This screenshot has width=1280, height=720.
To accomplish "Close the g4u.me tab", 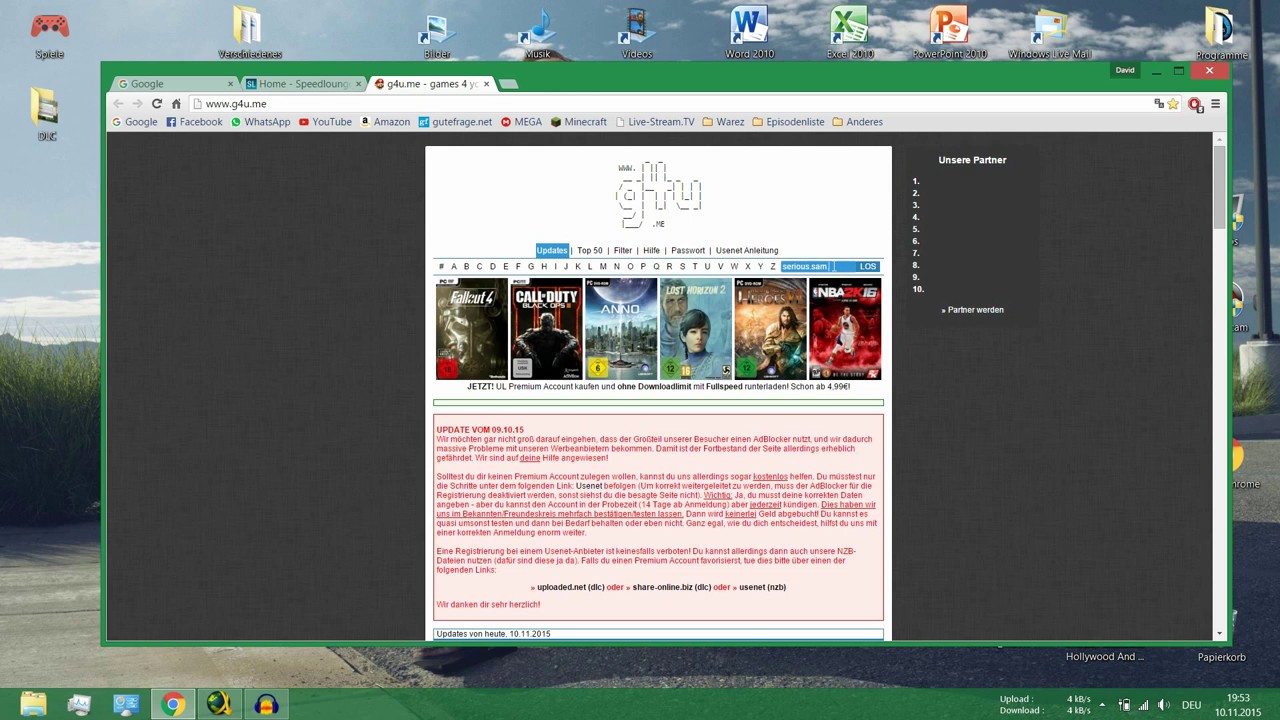I will click(487, 84).
